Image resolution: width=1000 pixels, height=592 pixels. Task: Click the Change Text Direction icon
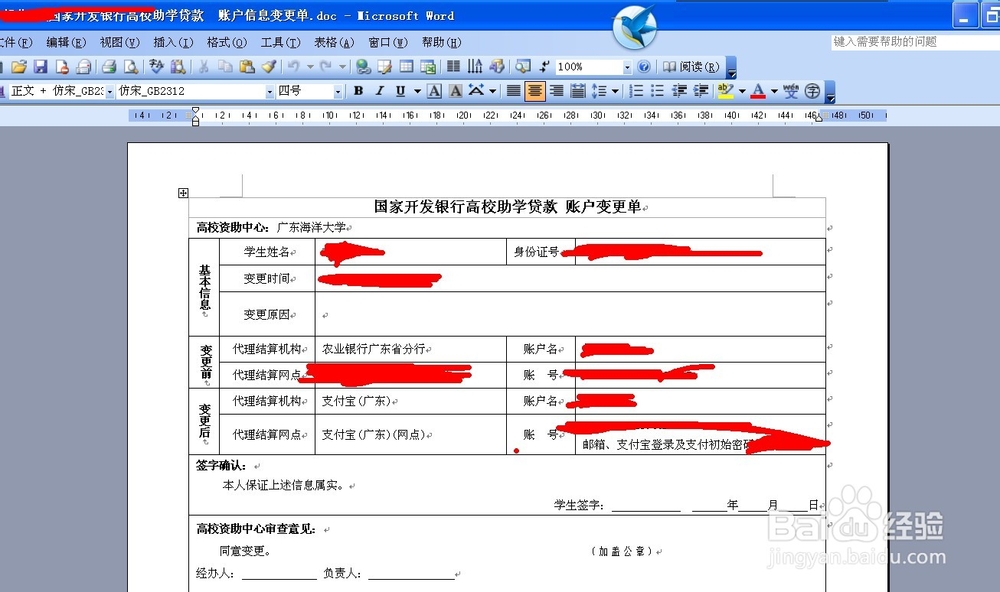tap(475, 66)
